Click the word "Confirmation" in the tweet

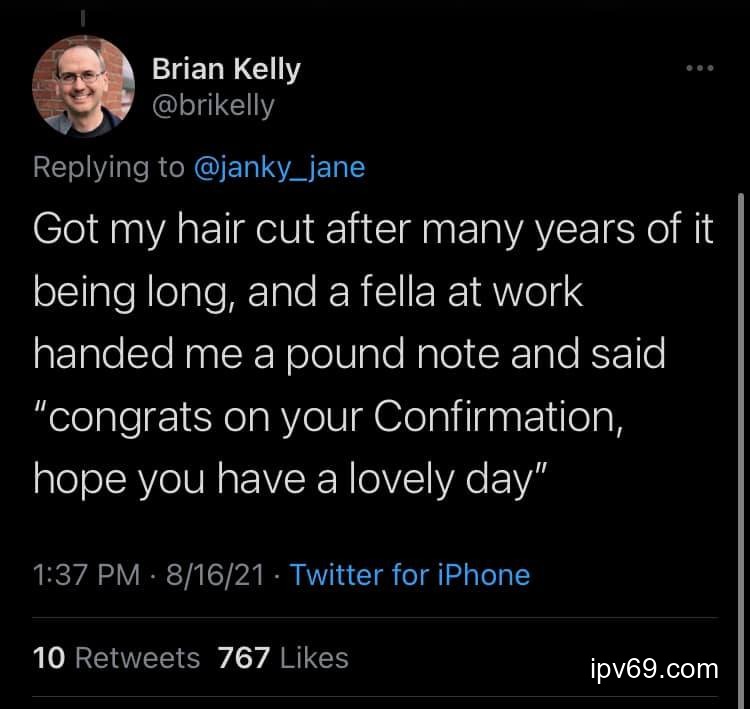pyautogui.click(x=496, y=415)
